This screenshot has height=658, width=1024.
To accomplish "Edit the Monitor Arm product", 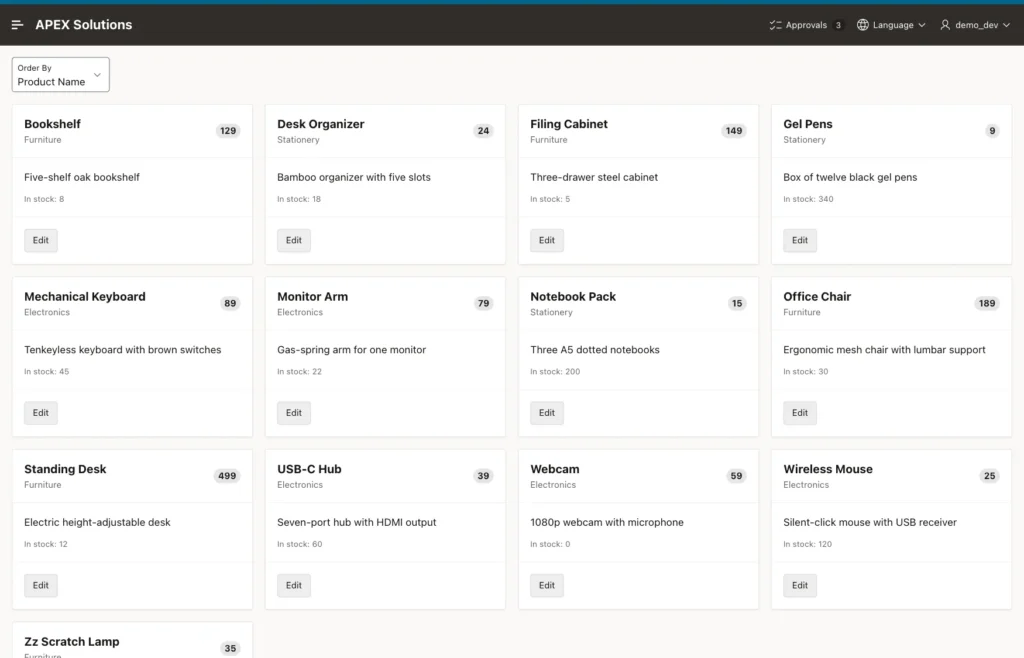I will pos(294,413).
